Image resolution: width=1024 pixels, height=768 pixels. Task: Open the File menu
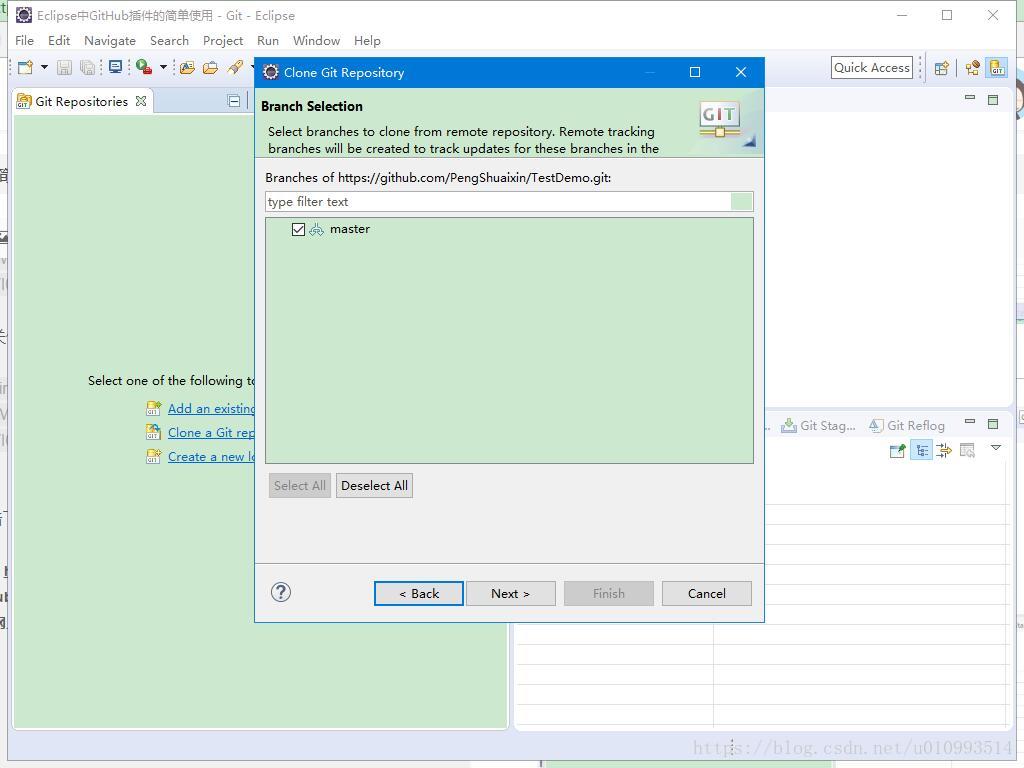24,40
